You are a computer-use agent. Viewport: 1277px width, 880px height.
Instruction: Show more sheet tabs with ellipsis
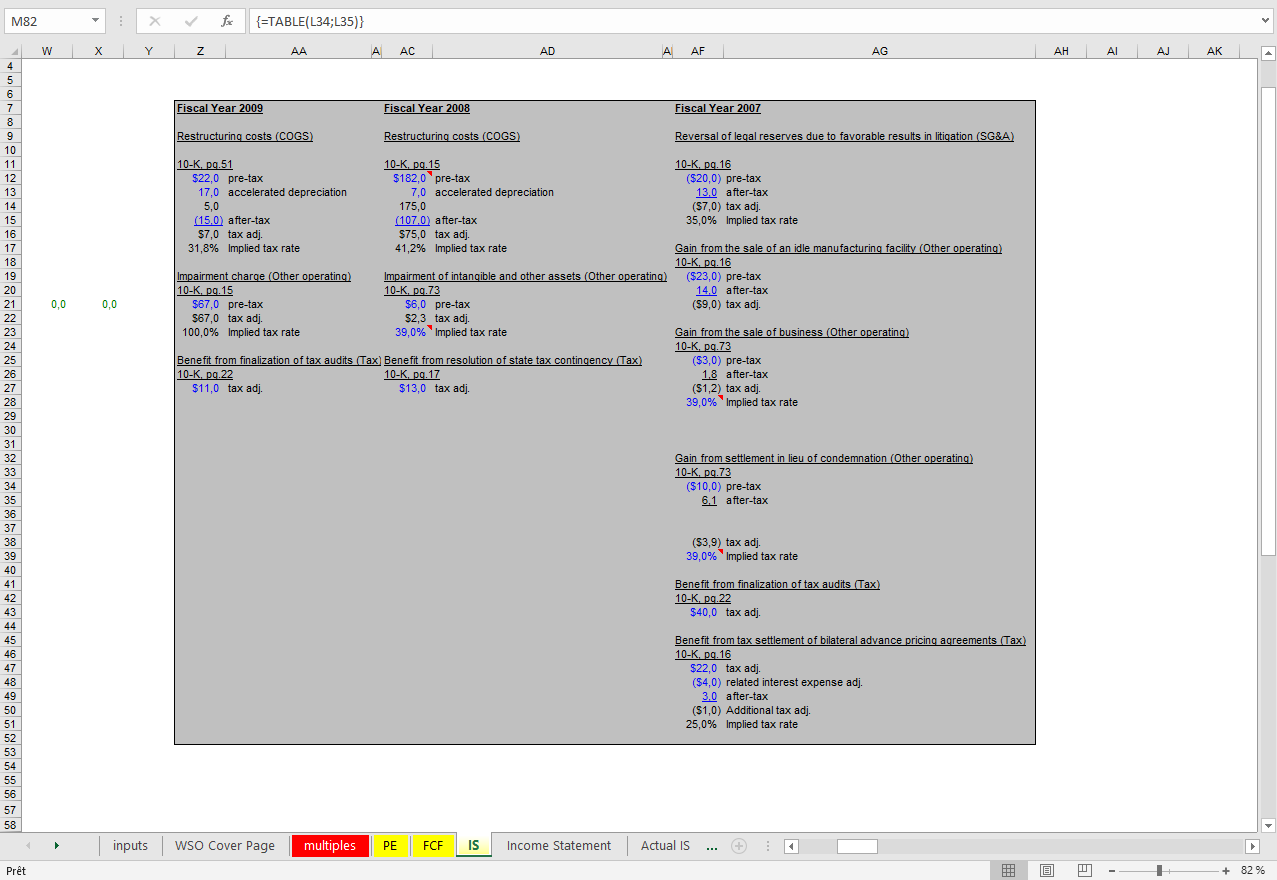pos(711,846)
